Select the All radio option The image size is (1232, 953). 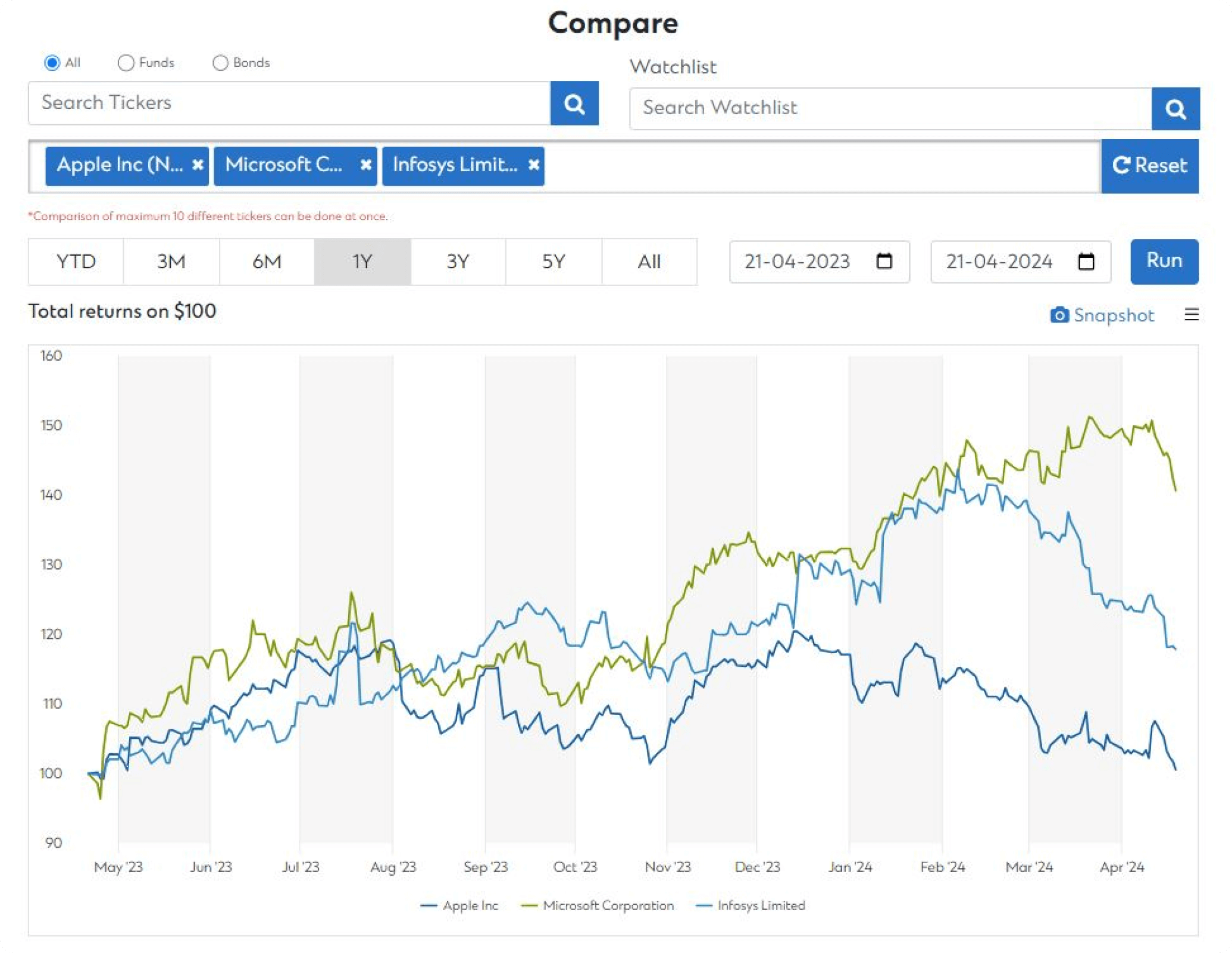point(52,62)
